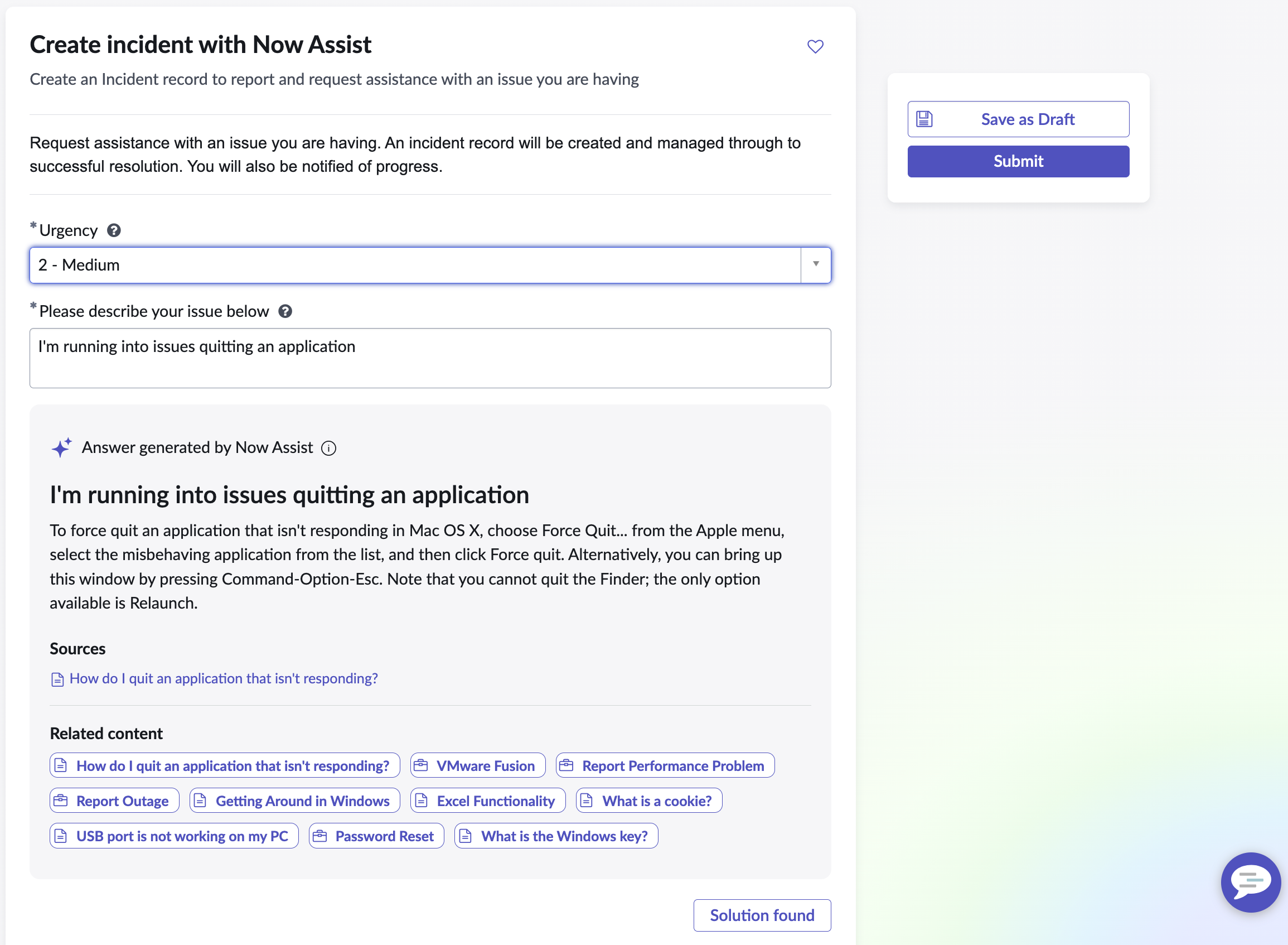Click the 'Related content' section label
This screenshot has height=945, width=1288.
point(106,734)
